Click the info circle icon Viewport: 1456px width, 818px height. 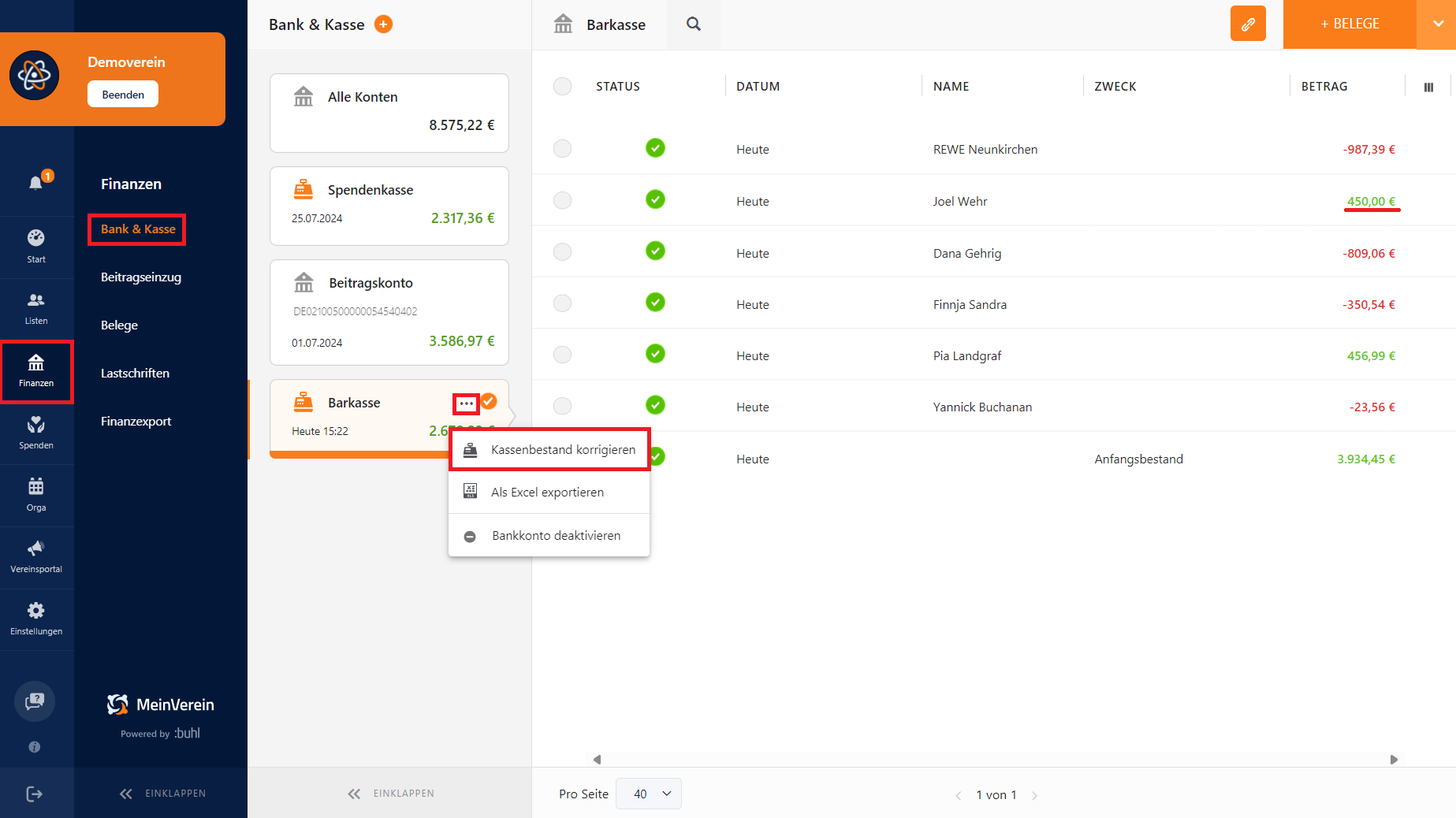(x=35, y=747)
